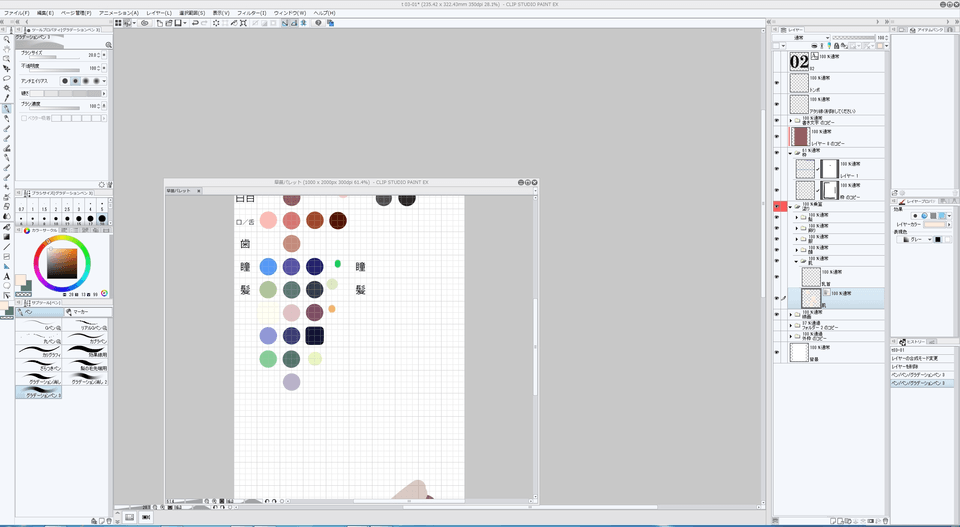This screenshot has width=960, height=527.
Task: Select the カブラペン brush preset
Action: click(86, 340)
